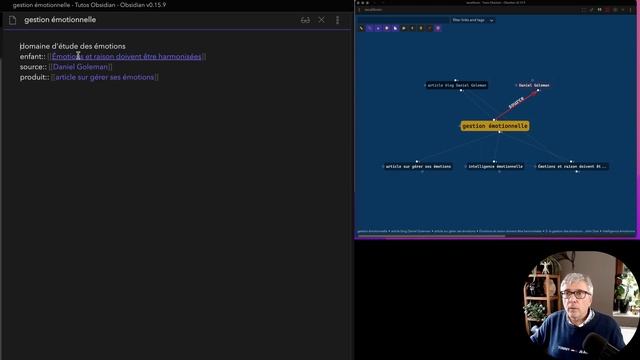Click article blog Daniel Goleman in history breadcrumb

[411, 231]
